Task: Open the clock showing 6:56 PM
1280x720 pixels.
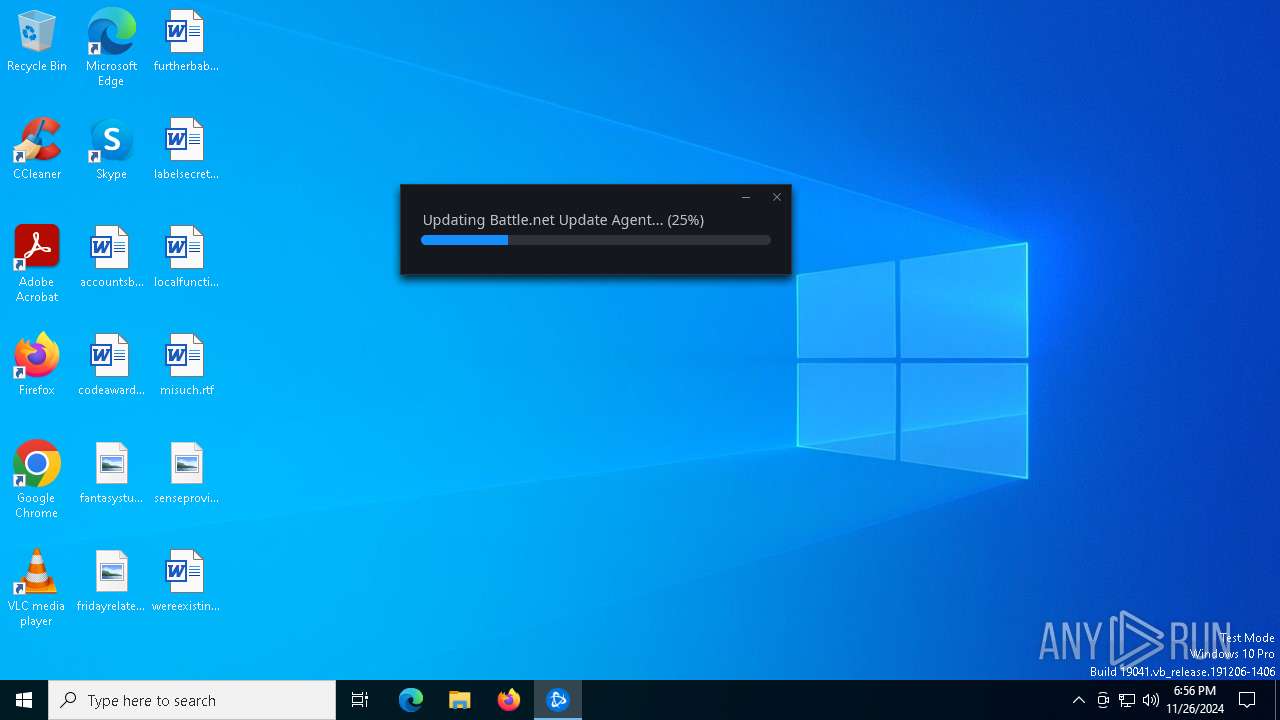Action: point(1195,700)
